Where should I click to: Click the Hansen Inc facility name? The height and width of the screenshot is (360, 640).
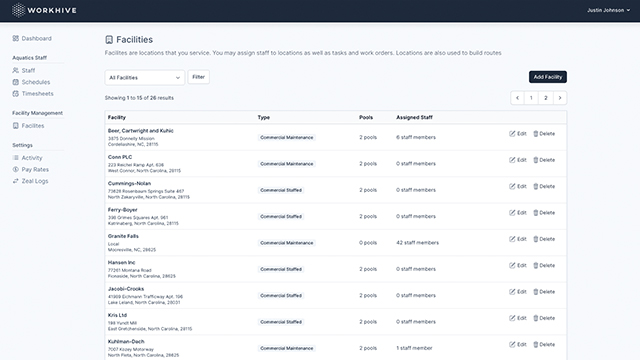click(121, 262)
